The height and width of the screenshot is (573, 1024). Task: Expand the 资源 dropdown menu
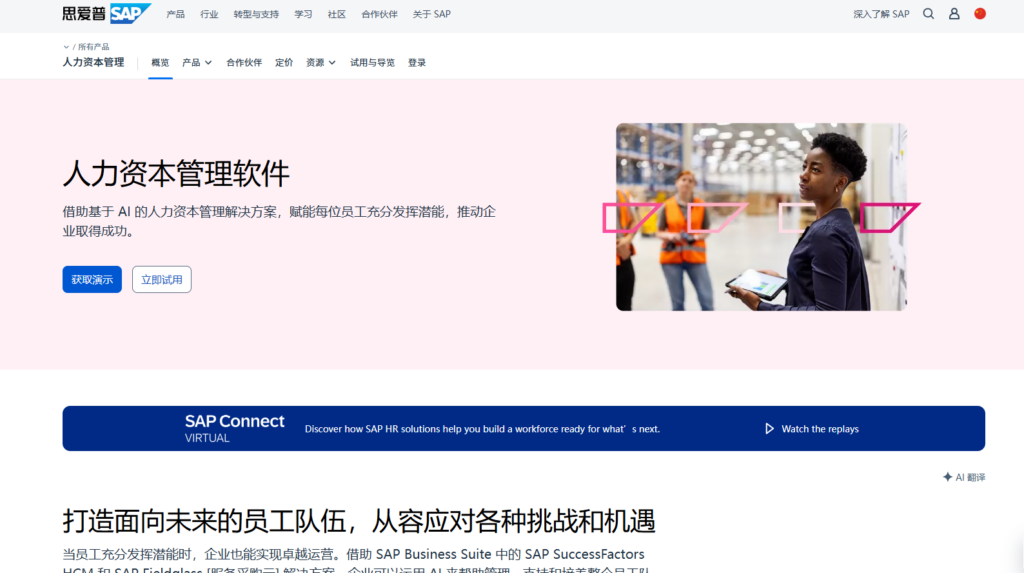pos(321,63)
